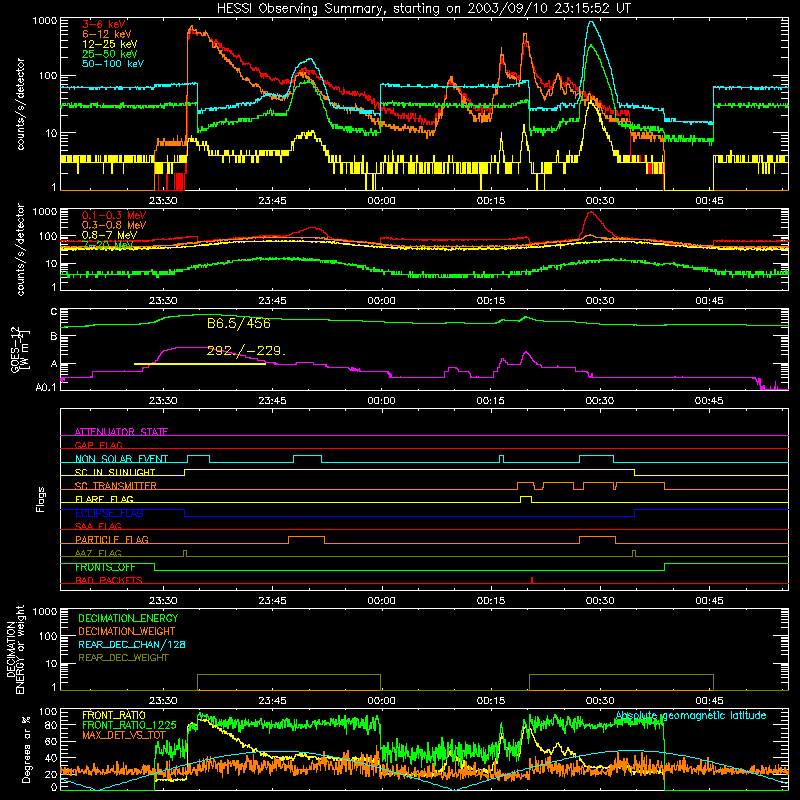The width and height of the screenshot is (800, 800).
Task: Click the Absolute geomagnetic latitude label
Action: tap(691, 716)
